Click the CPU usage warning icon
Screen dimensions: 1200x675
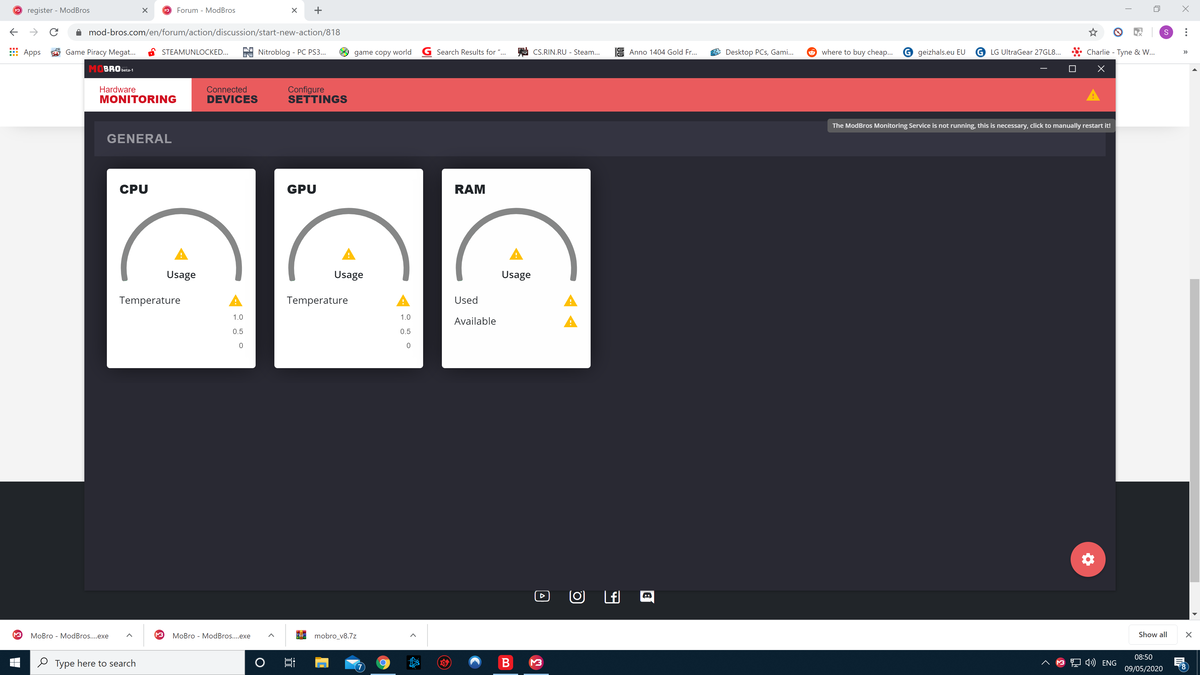pos(181,254)
